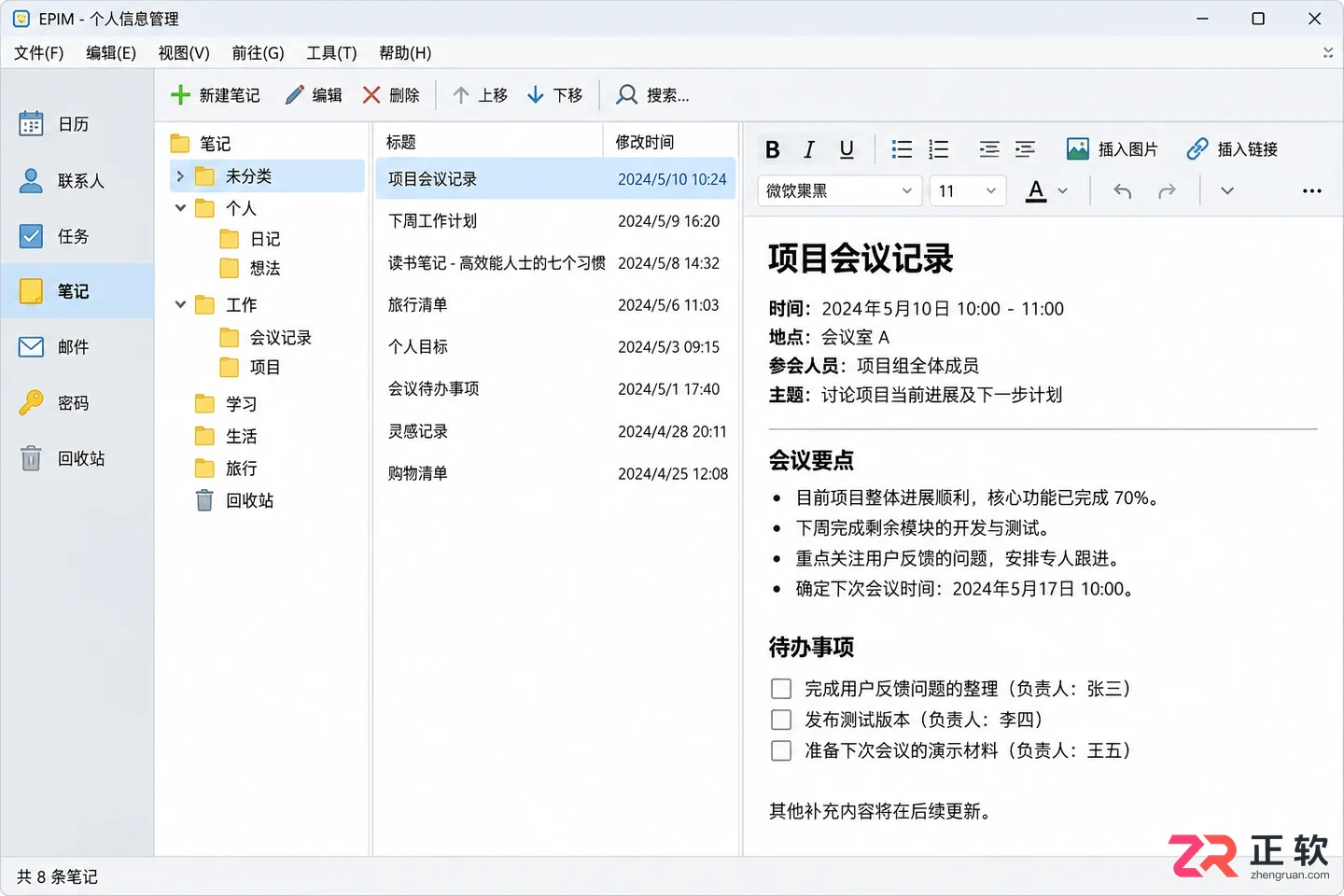
Task: Open the note 灵感记录
Action: 555,431
